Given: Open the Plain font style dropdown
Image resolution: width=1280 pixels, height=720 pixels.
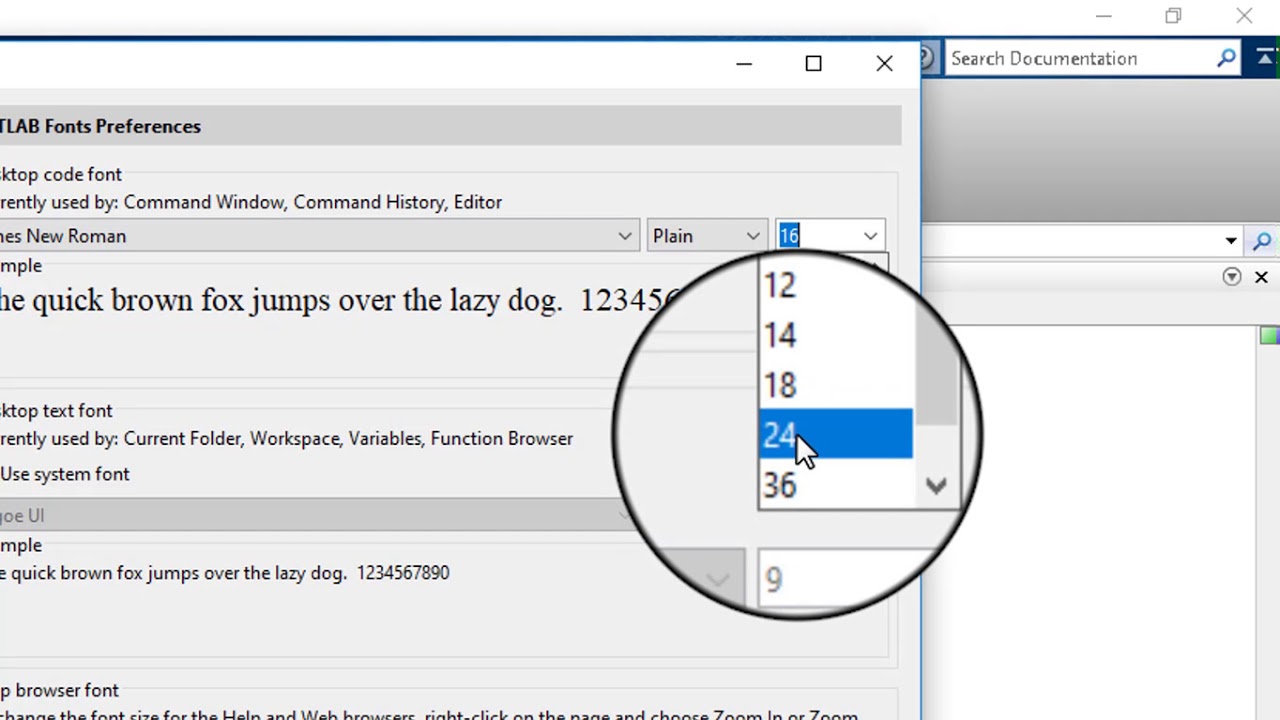Looking at the screenshot, I should (x=707, y=236).
